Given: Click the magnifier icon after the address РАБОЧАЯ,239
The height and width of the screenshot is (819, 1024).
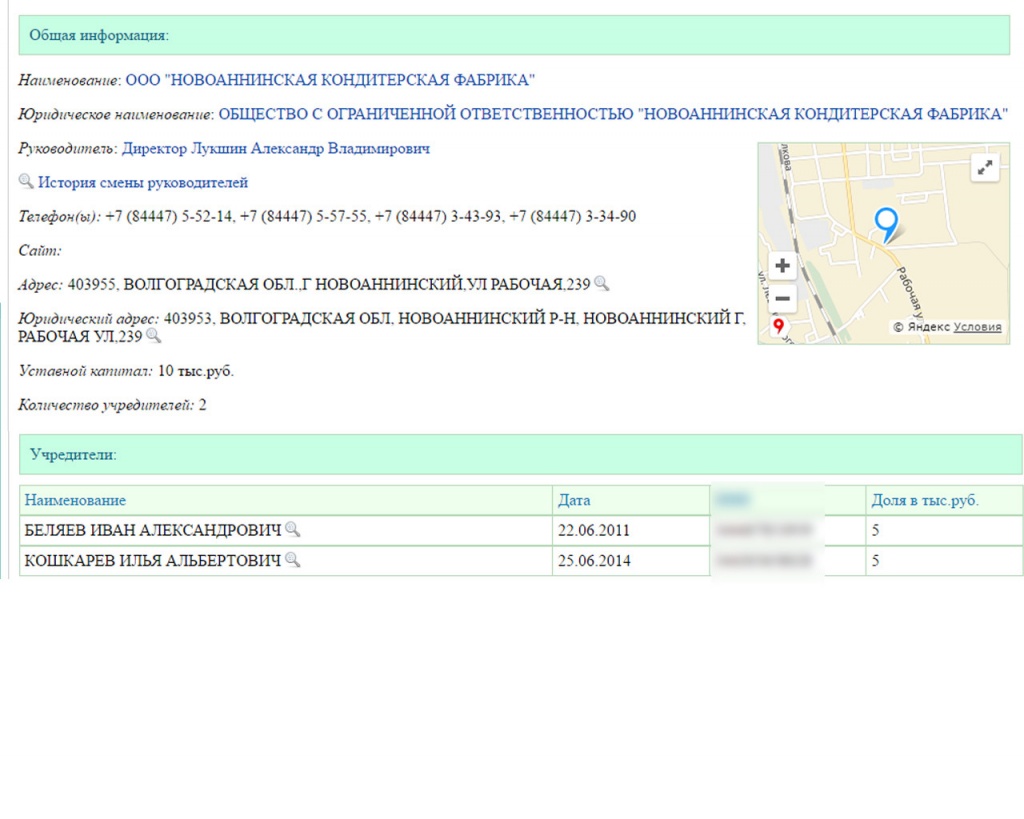Looking at the screenshot, I should point(601,283).
